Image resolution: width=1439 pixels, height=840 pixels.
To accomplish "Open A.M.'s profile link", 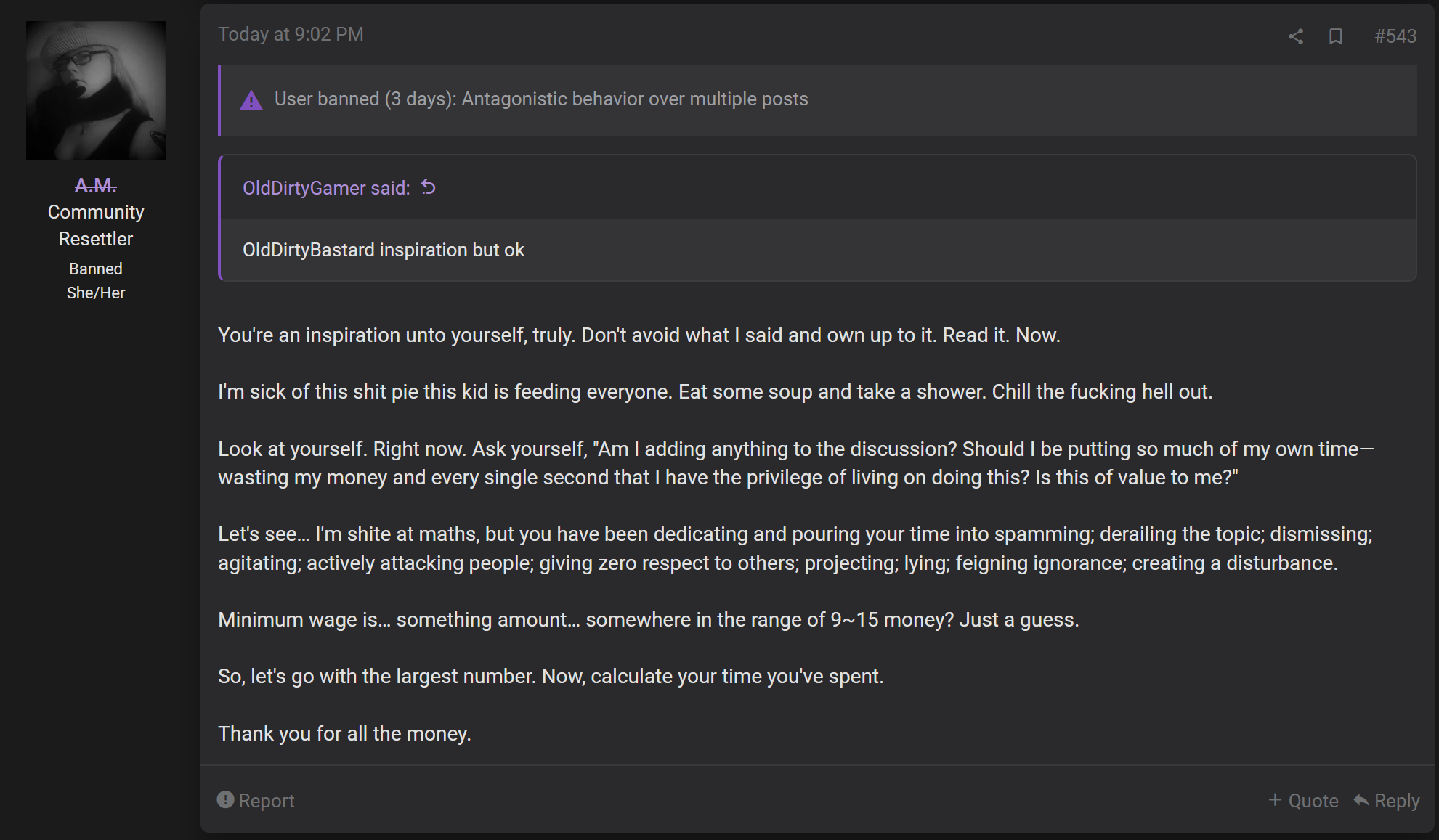I will 95,184.
